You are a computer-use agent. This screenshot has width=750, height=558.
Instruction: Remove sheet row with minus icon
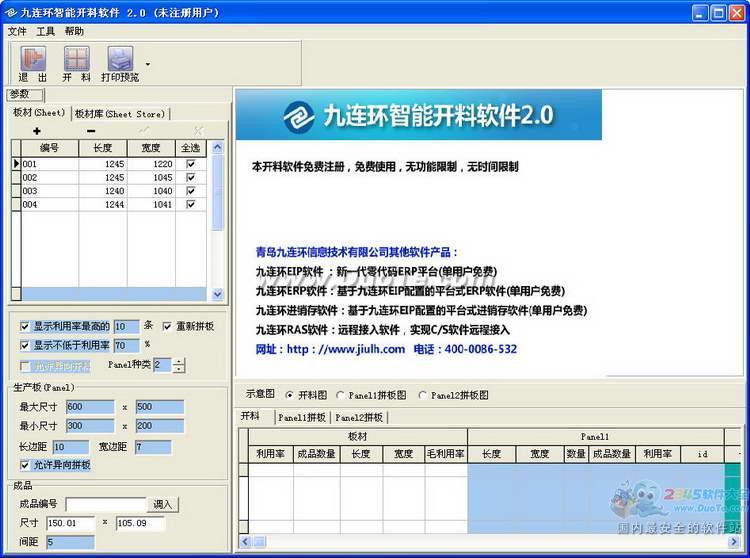[x=91, y=131]
